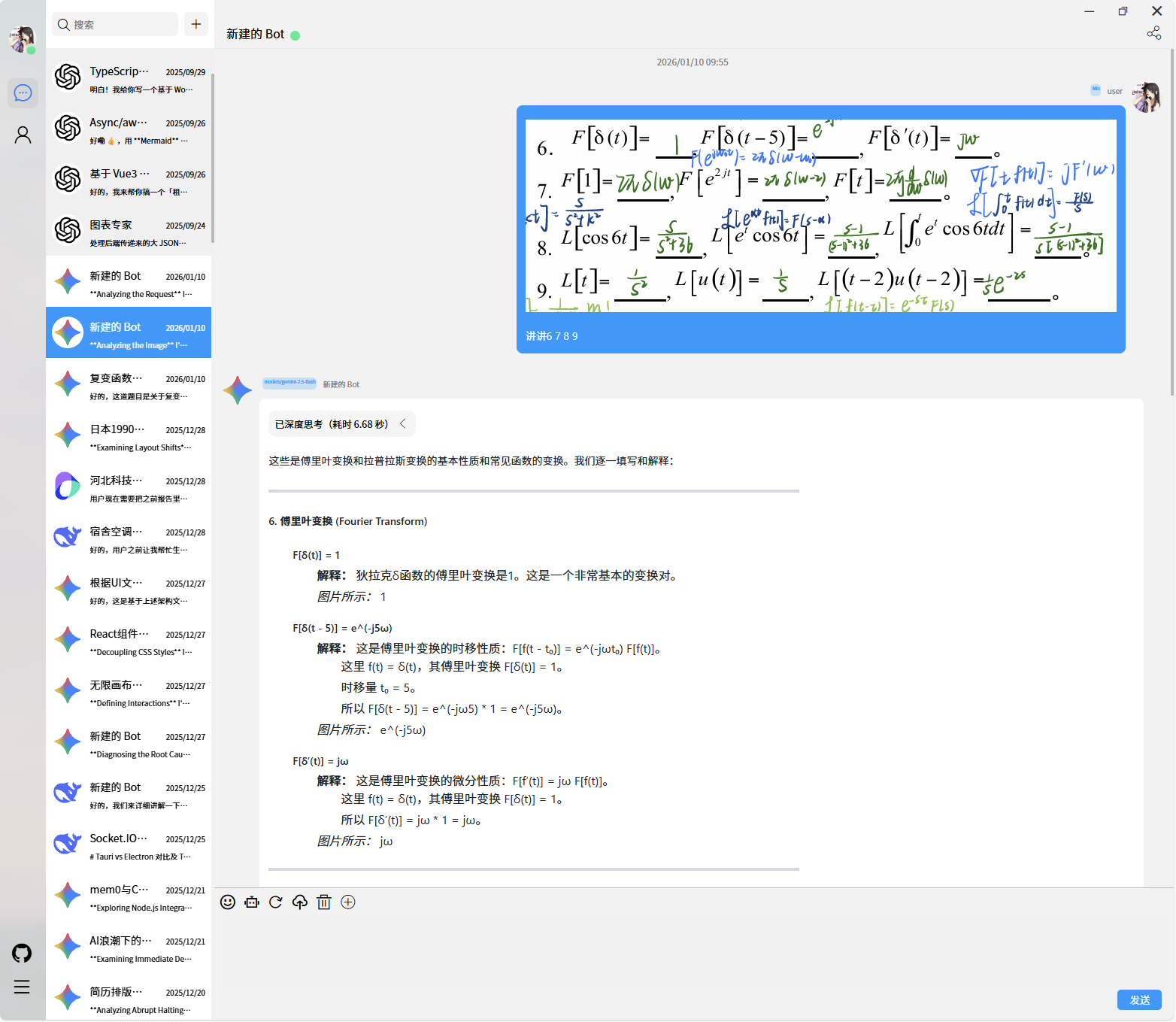
Task: Open the 无限画布 conversation
Action: (x=129, y=690)
